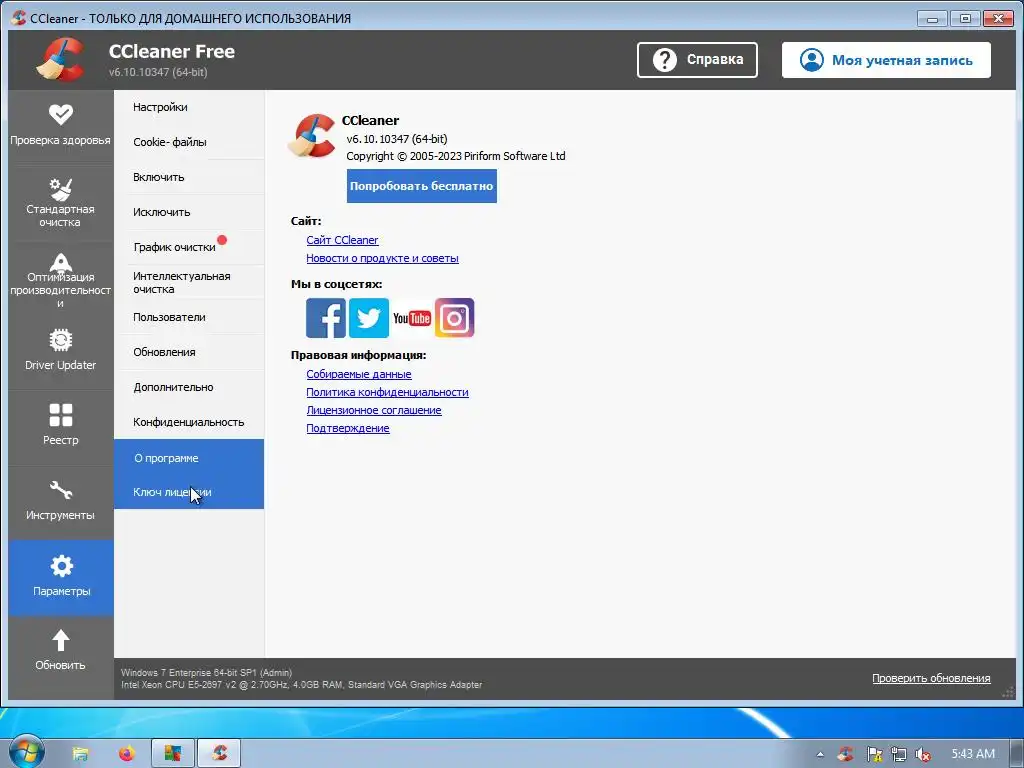Click Попробовать бесплатно button
The image size is (1024, 768).
(x=421, y=186)
